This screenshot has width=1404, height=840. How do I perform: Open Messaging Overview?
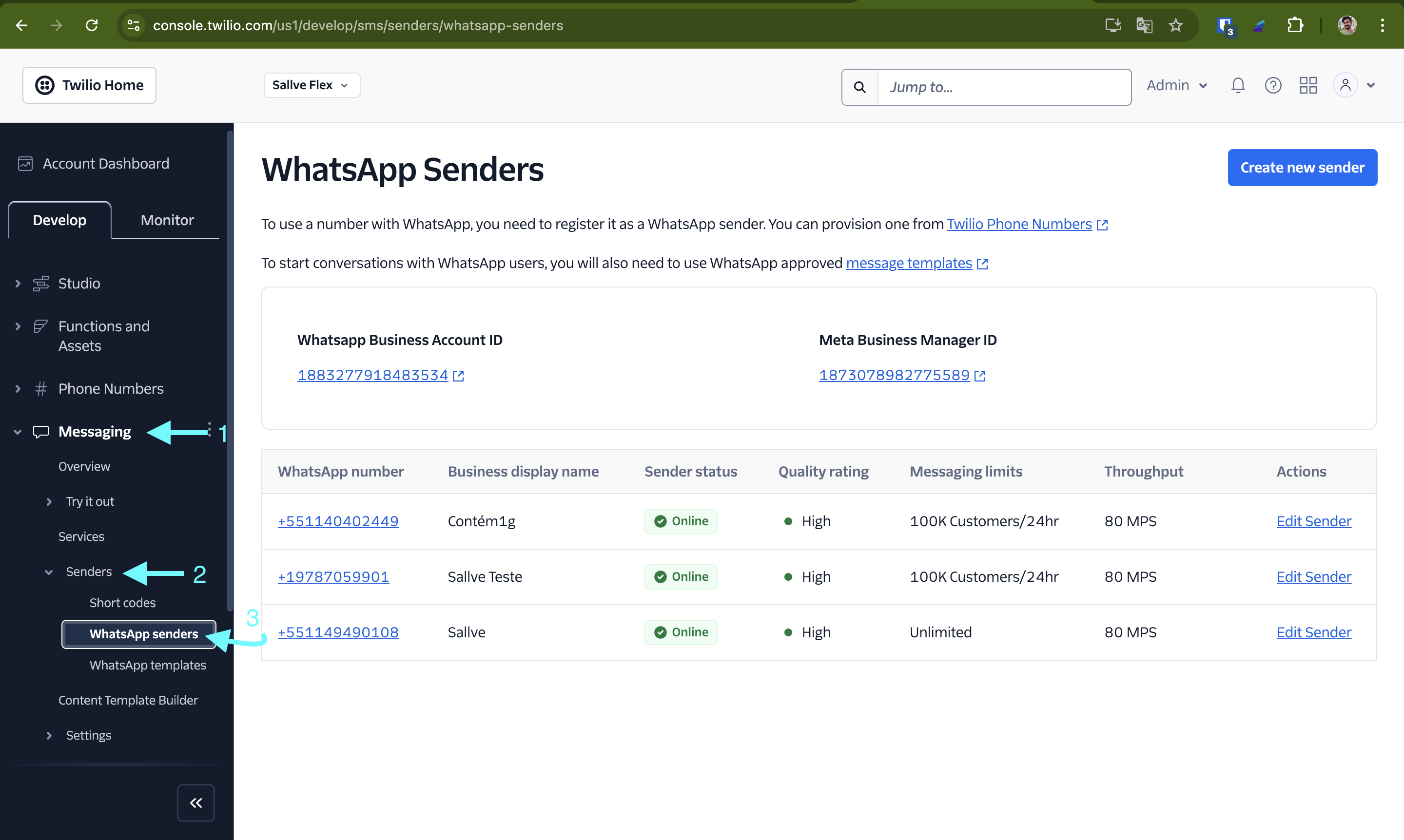[x=84, y=466]
